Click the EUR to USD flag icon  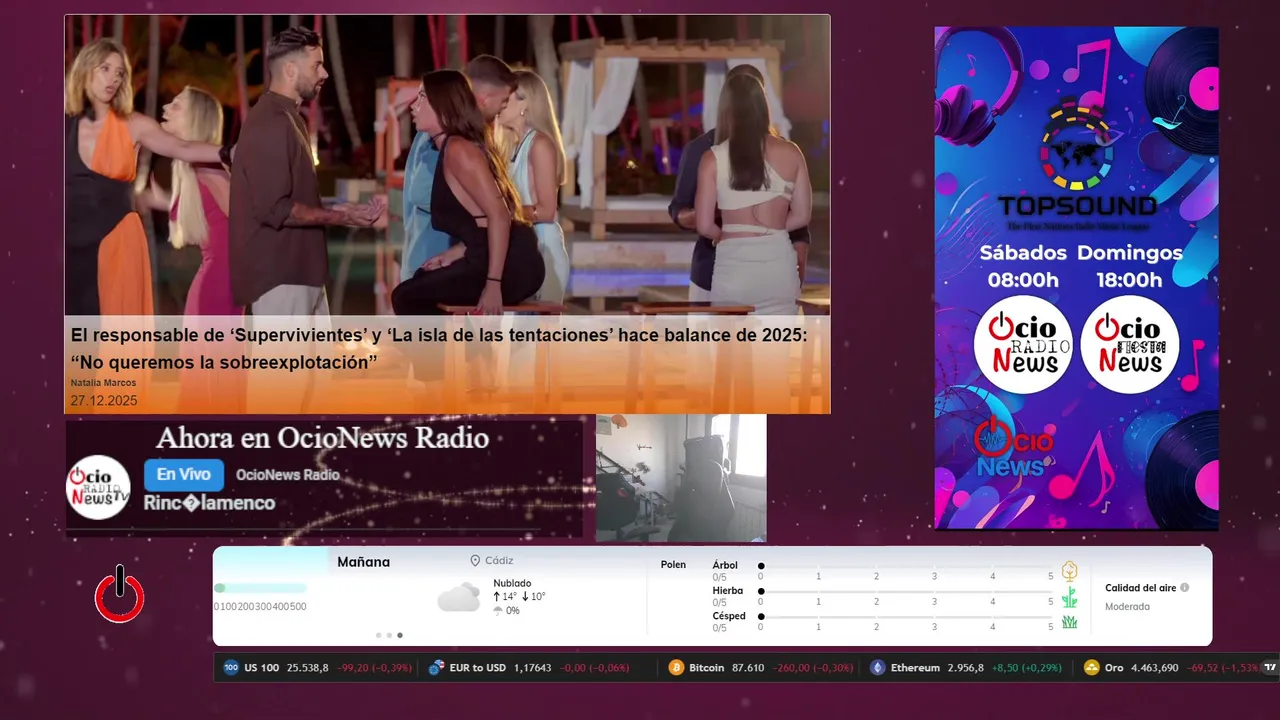pyautogui.click(x=436, y=667)
